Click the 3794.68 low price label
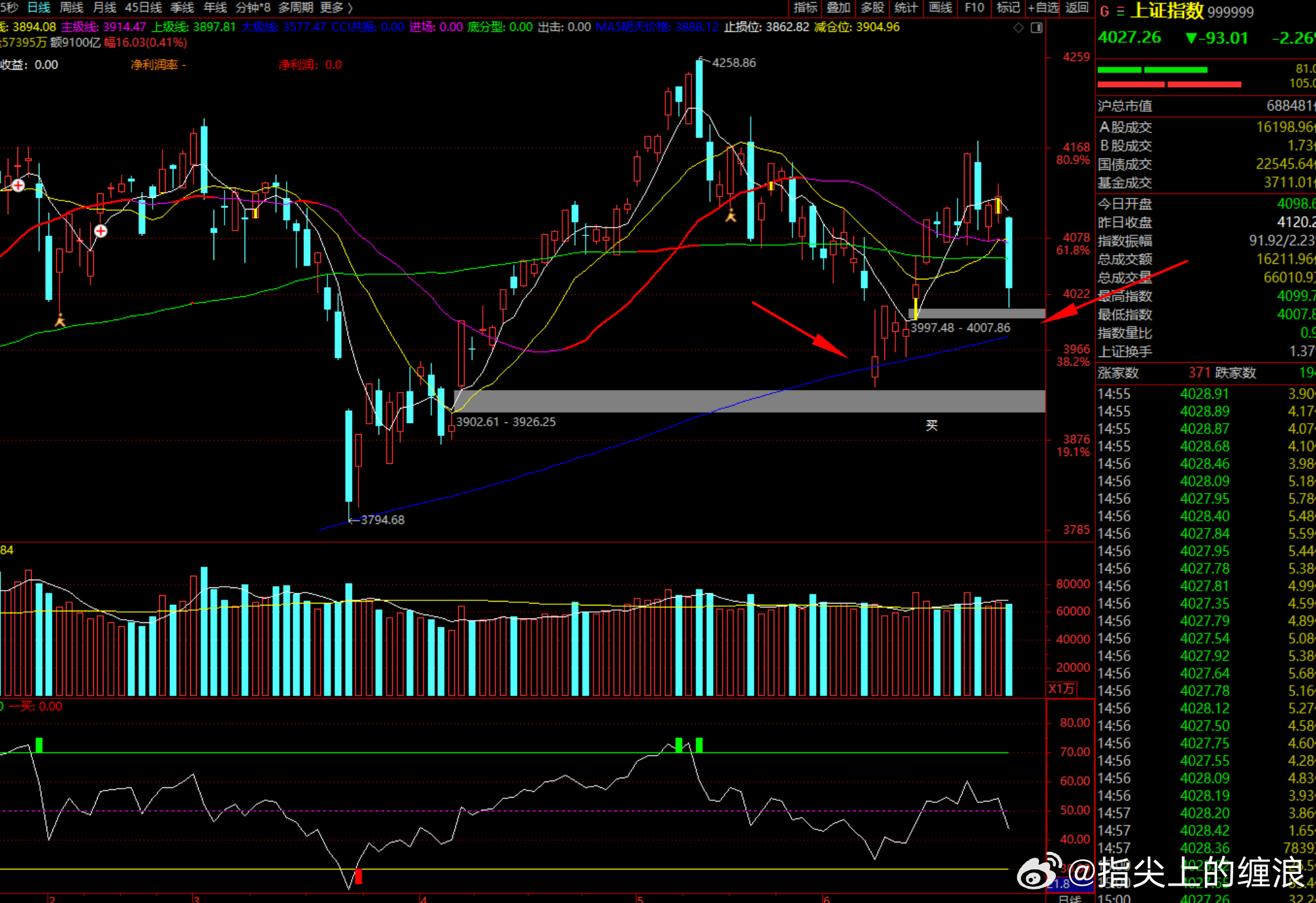 [382, 520]
